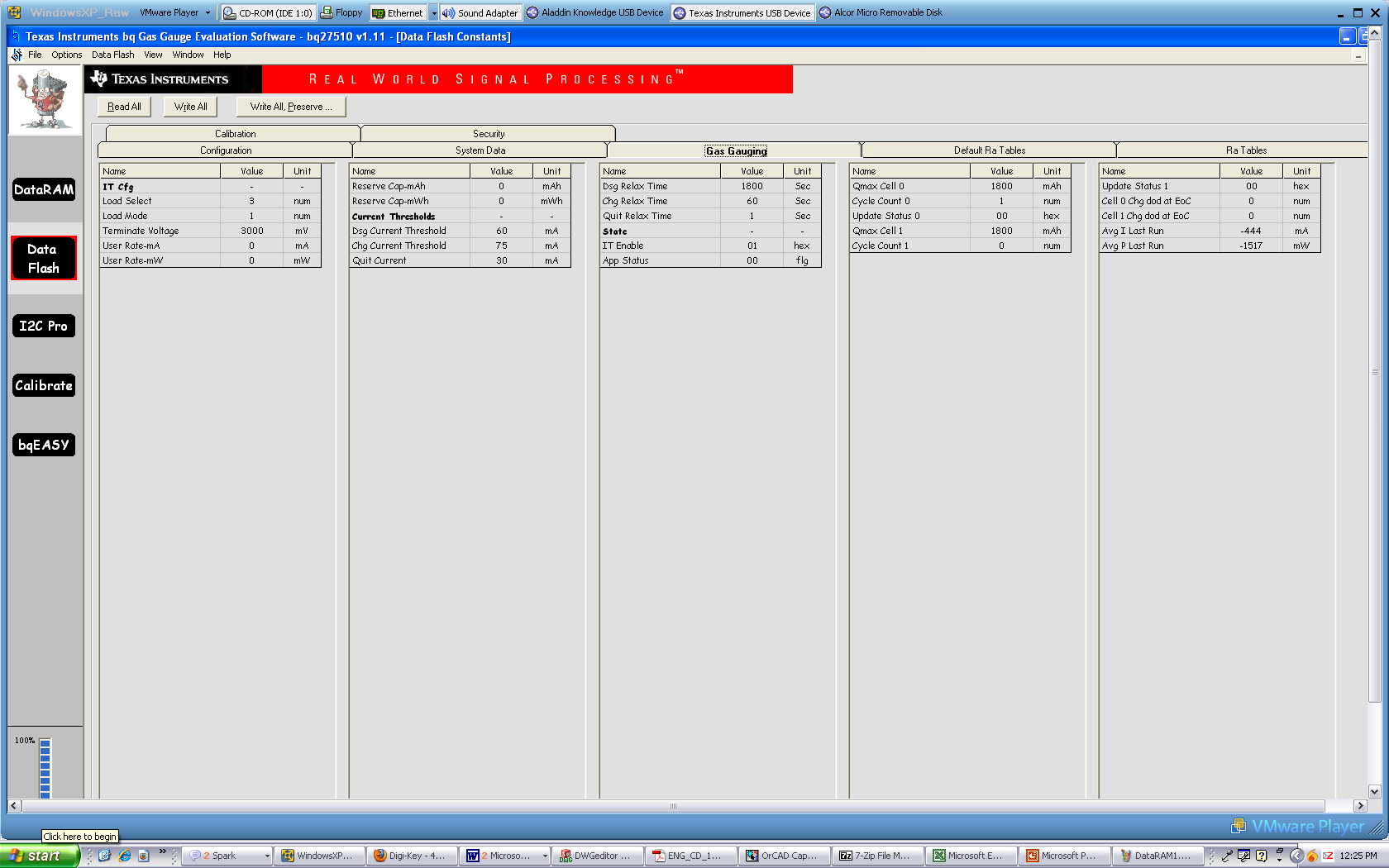This screenshot has height=868, width=1389.
Task: Launch the bqEASY wizard
Action: [x=44, y=445]
